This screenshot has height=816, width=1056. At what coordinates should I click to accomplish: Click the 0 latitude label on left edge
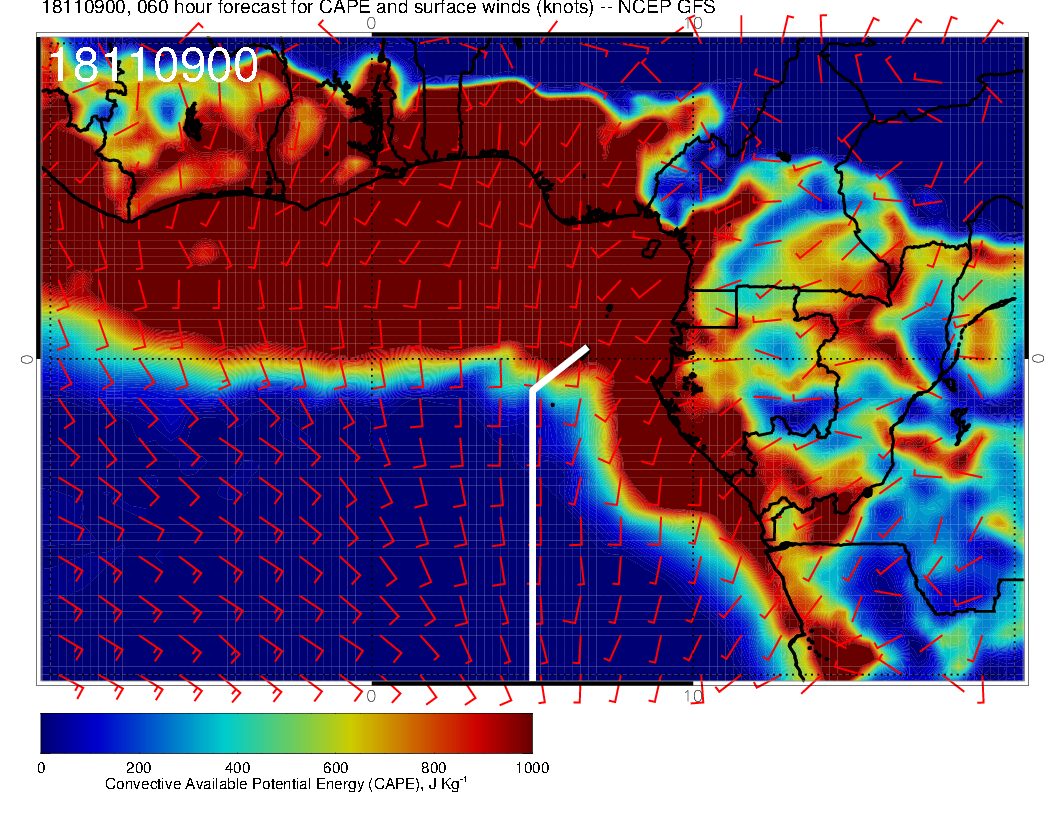[x=27, y=358]
